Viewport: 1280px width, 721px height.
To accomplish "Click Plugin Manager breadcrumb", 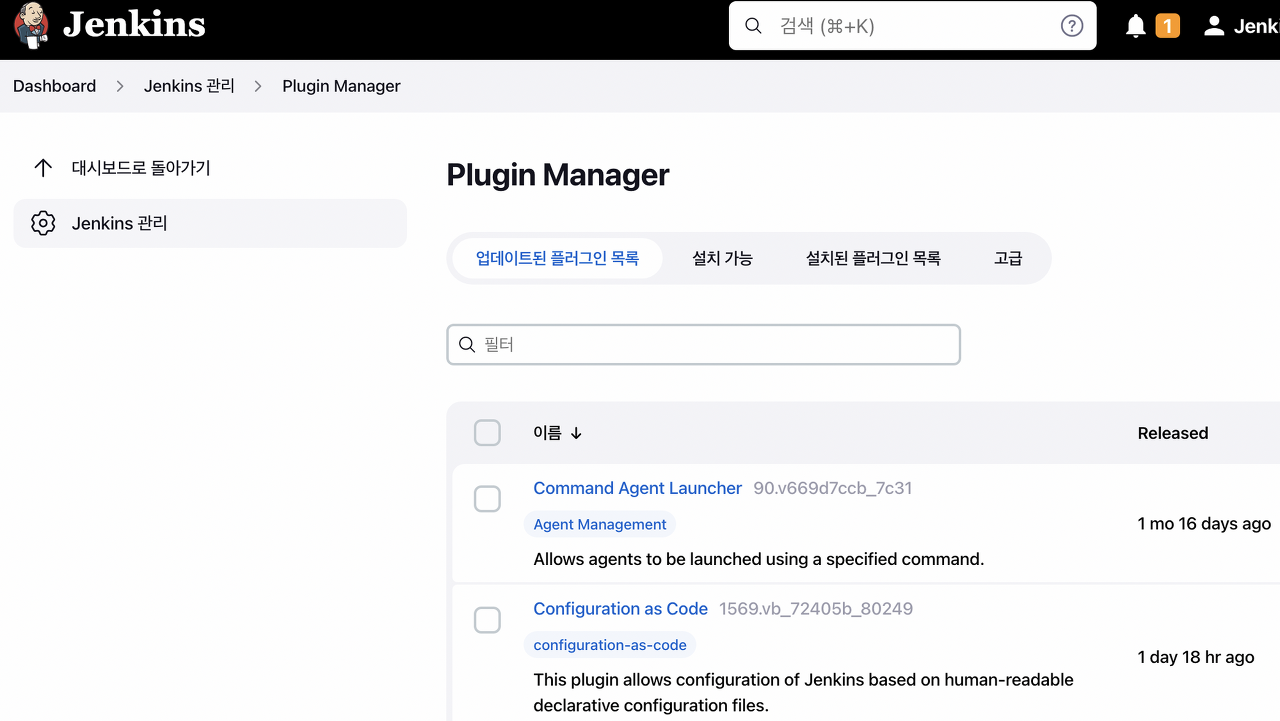I will (341, 86).
